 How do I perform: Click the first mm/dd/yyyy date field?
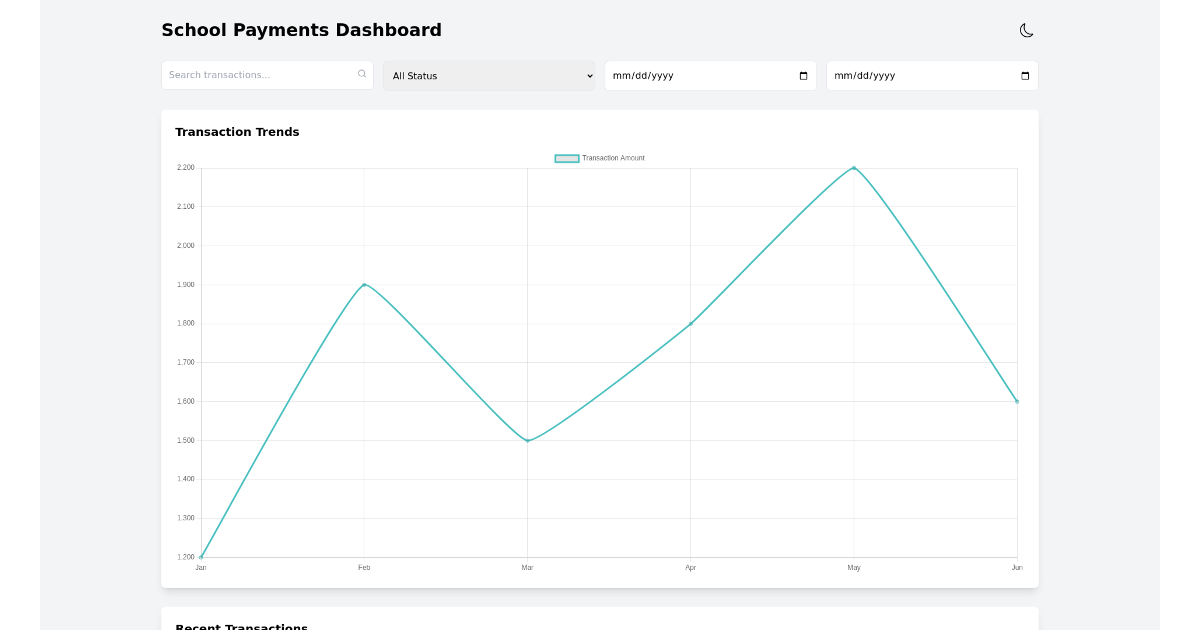(x=700, y=75)
